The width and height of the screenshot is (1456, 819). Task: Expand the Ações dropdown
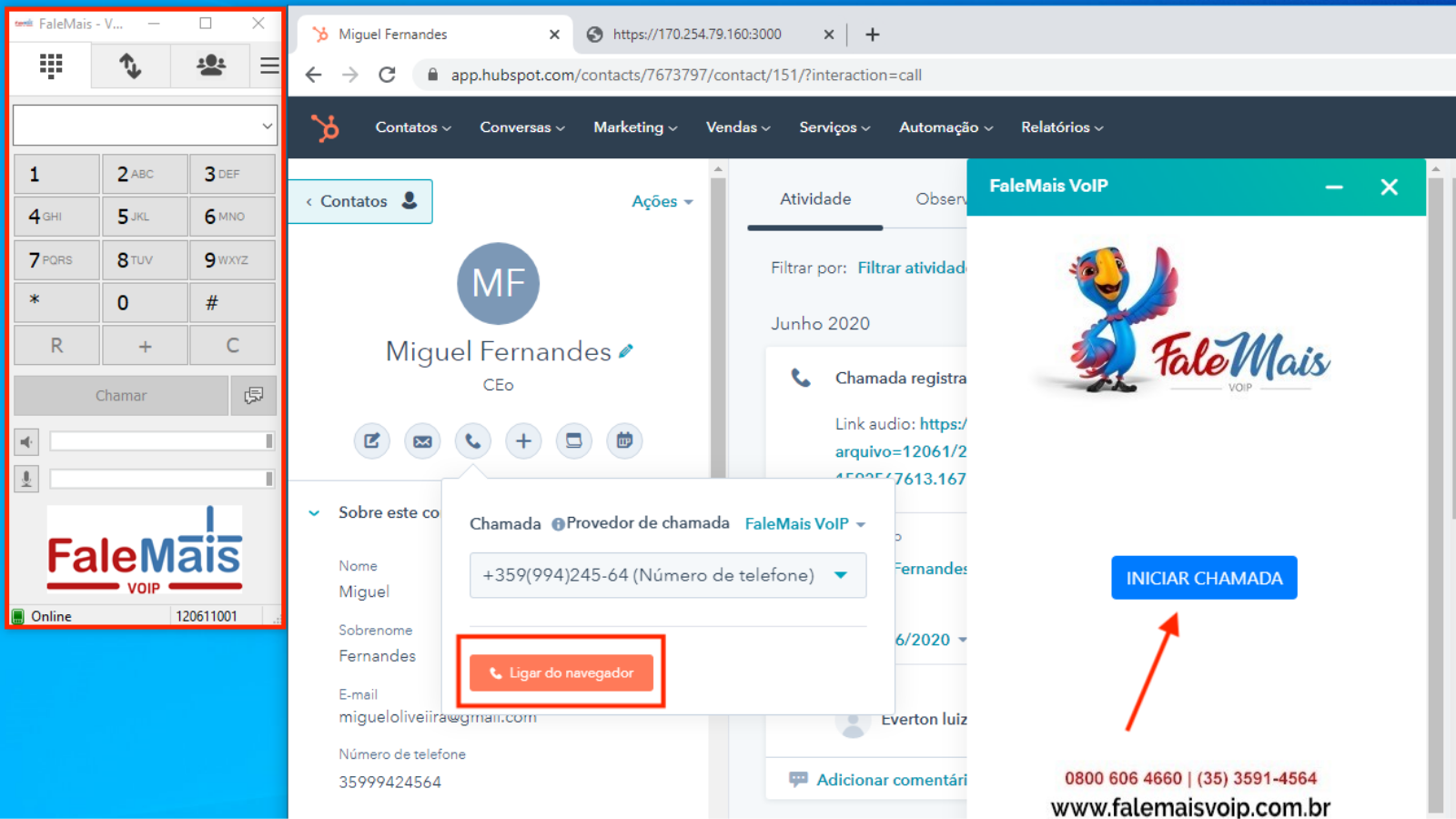pyautogui.click(x=662, y=201)
